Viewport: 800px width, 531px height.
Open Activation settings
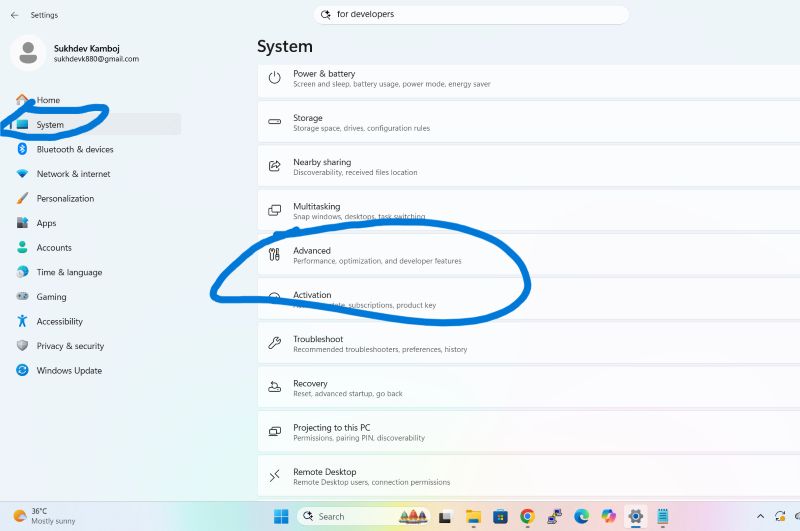(x=529, y=299)
